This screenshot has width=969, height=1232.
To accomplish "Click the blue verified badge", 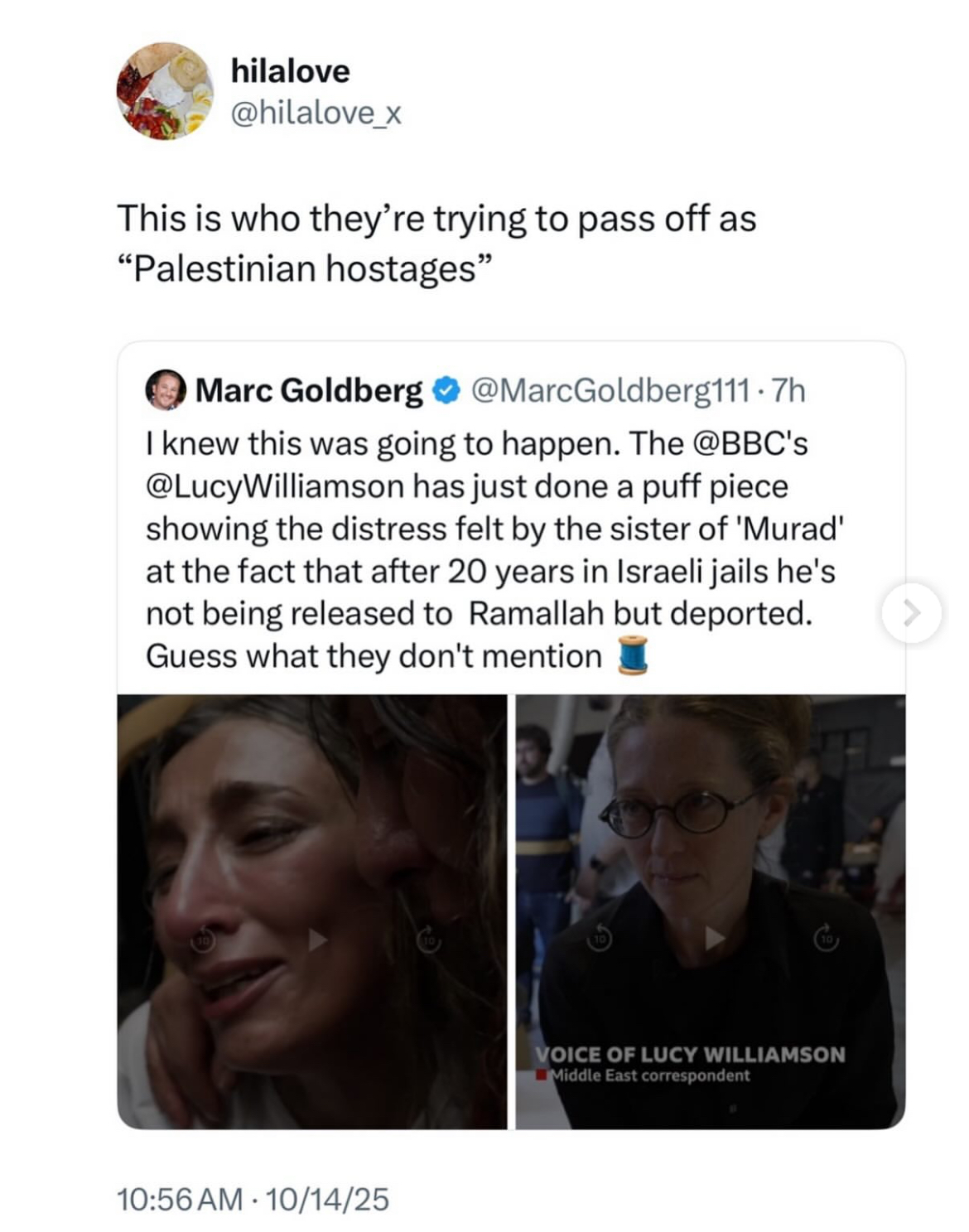I will point(447,390).
